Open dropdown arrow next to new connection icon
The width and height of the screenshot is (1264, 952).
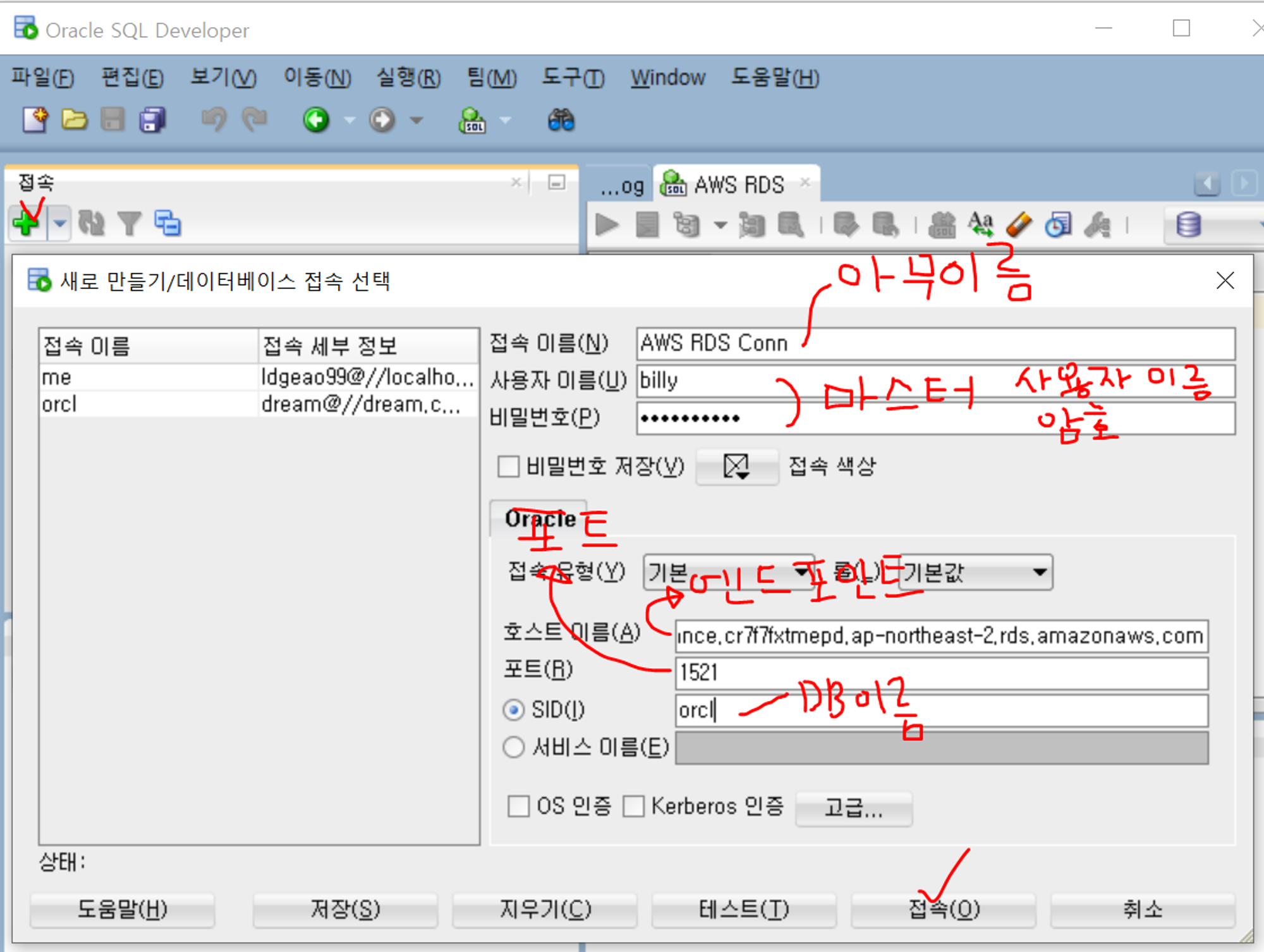pyautogui.click(x=60, y=223)
